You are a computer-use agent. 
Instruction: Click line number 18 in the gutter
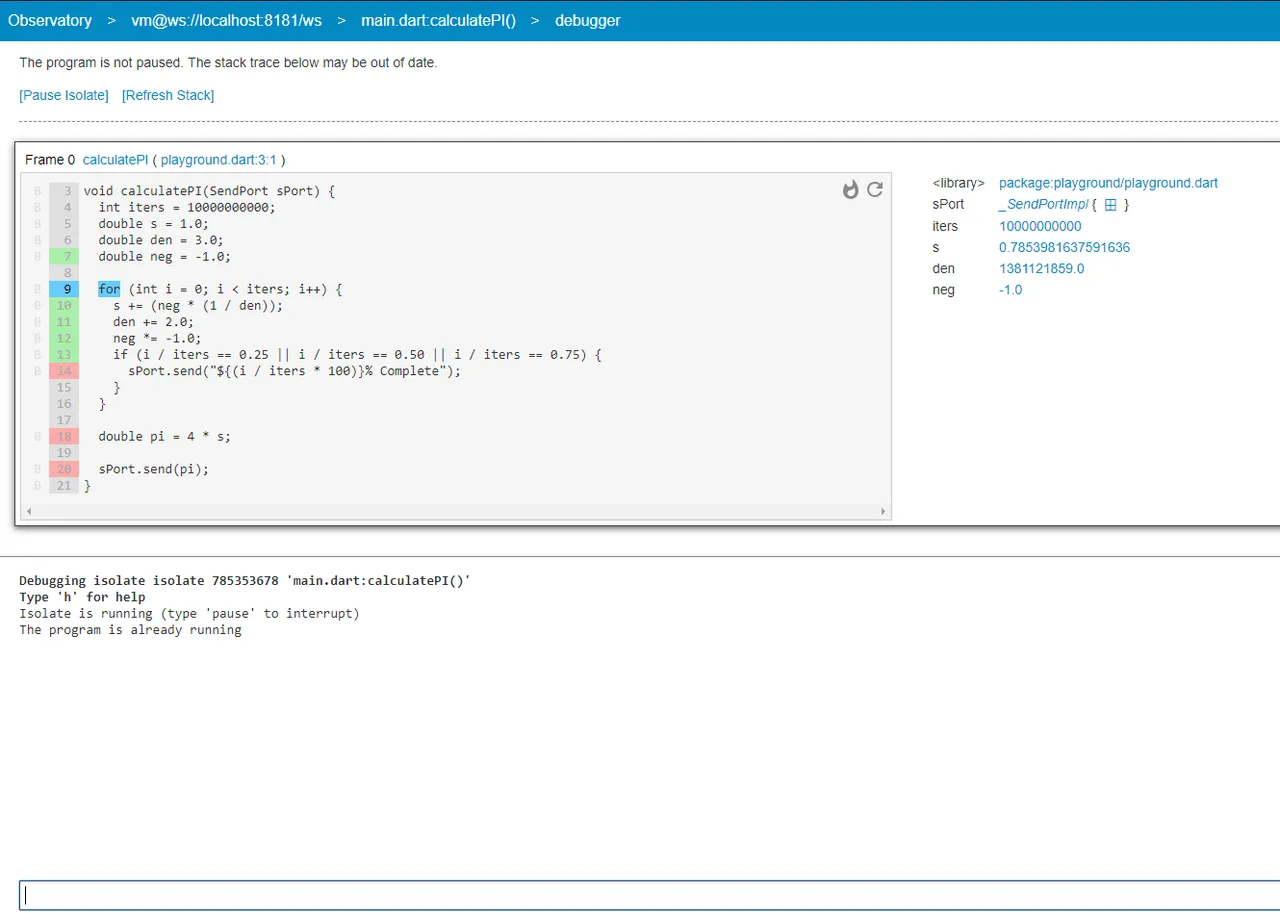(x=64, y=436)
